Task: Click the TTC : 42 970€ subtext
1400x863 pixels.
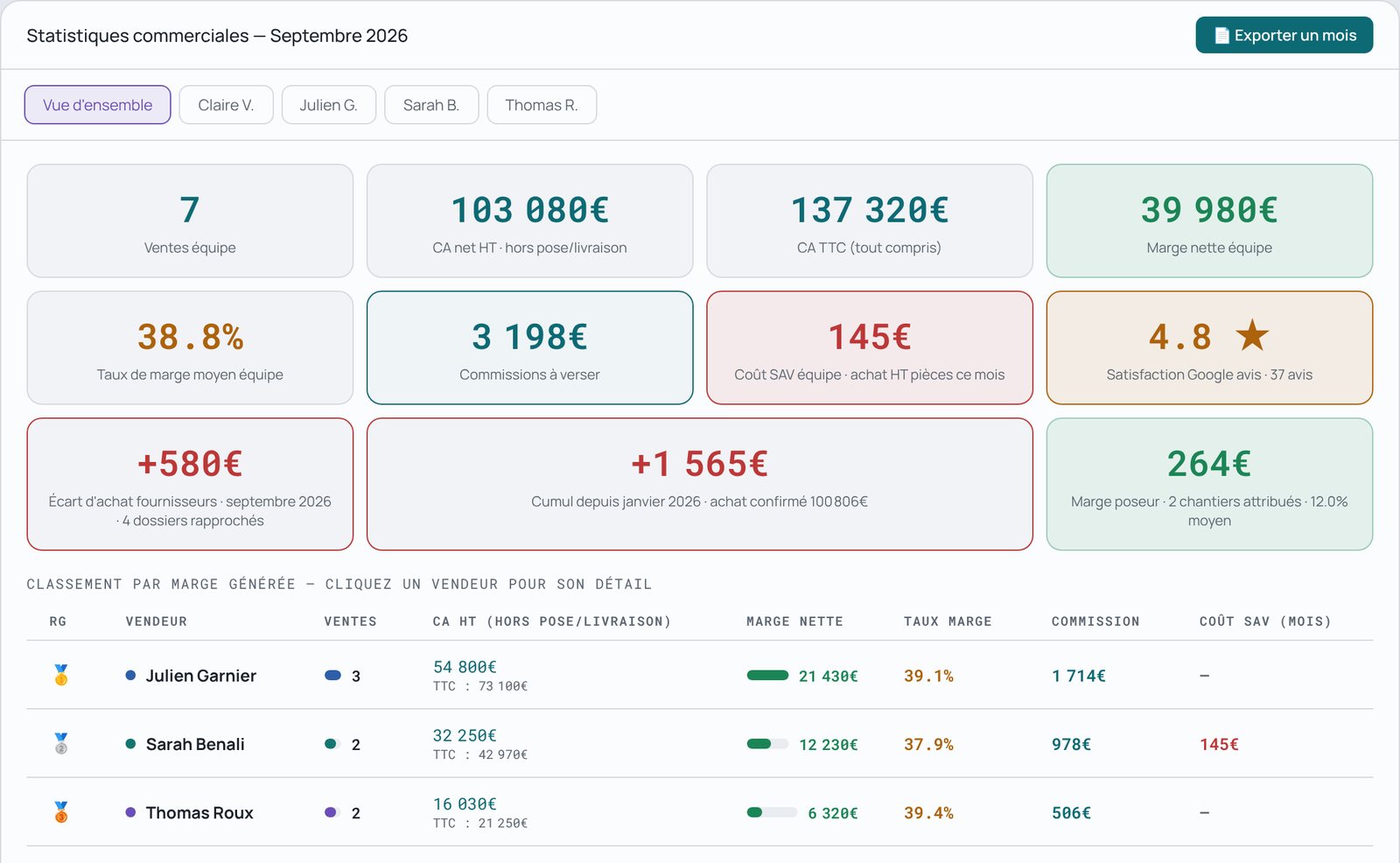Action: click(x=480, y=754)
